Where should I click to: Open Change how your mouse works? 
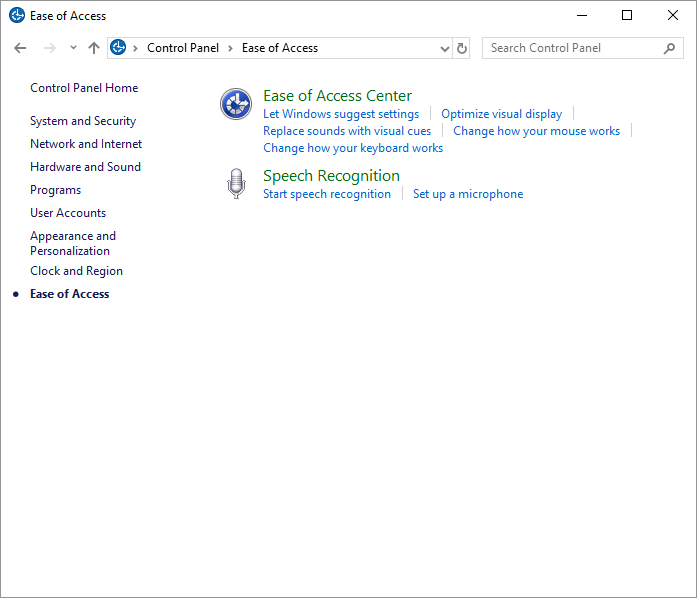pos(537,131)
